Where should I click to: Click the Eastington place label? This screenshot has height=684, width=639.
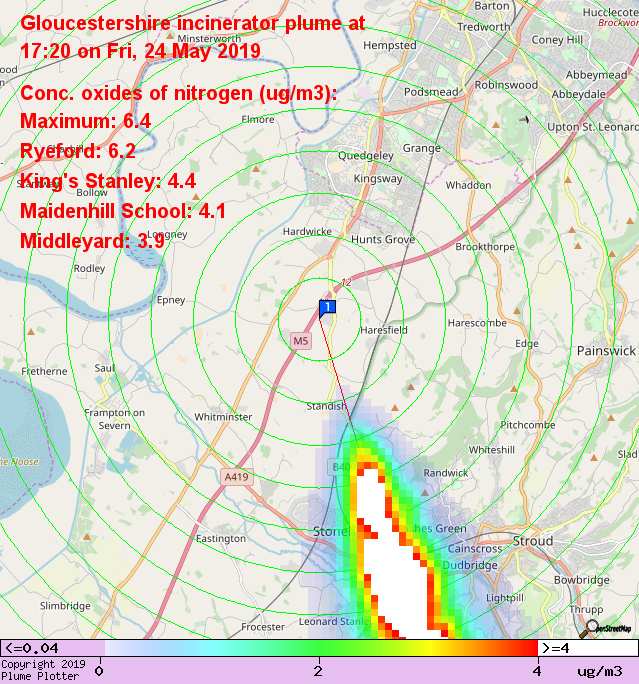click(221, 539)
